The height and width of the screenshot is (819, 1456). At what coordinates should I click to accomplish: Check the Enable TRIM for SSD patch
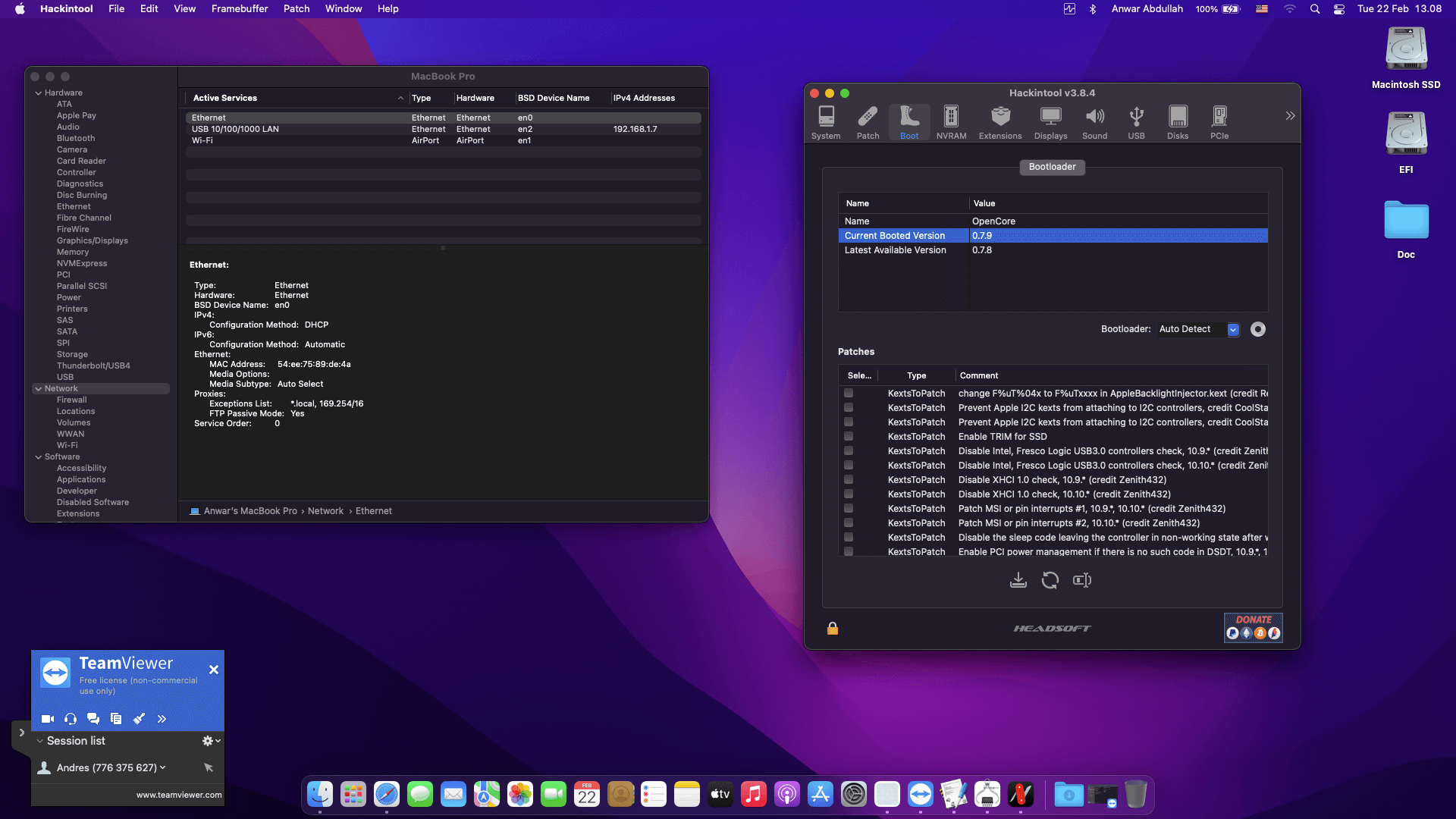[x=849, y=436]
